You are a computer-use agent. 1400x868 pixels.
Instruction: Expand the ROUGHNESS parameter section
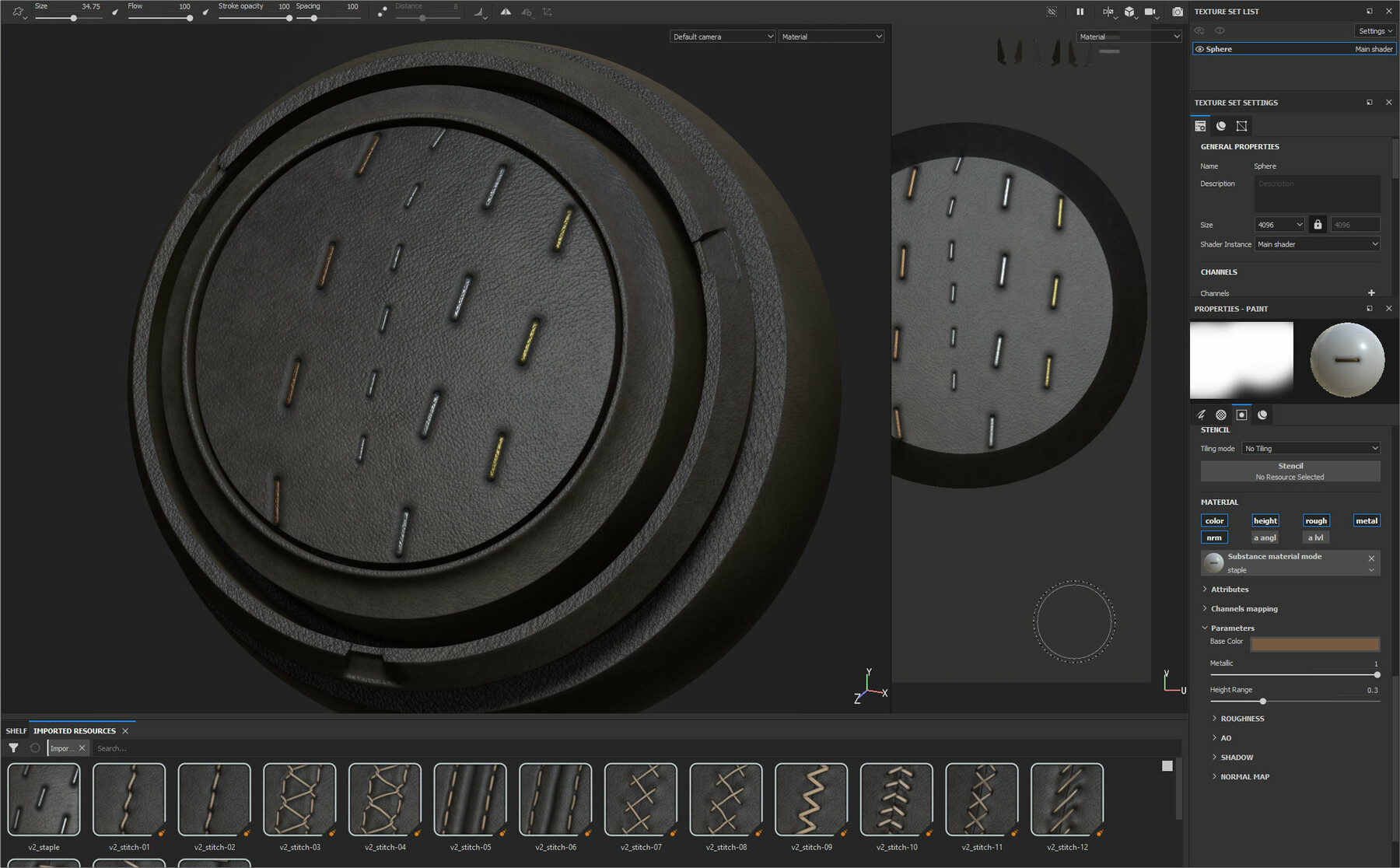click(1242, 719)
